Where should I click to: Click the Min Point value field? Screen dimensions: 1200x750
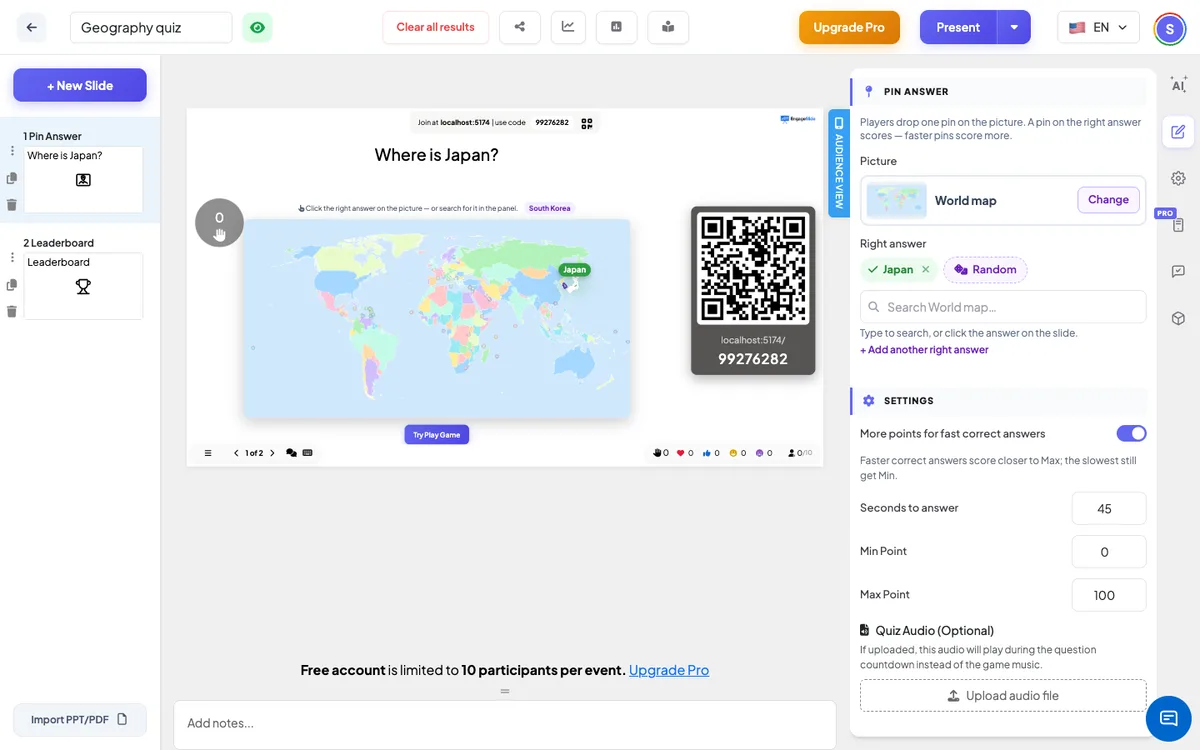click(1109, 552)
